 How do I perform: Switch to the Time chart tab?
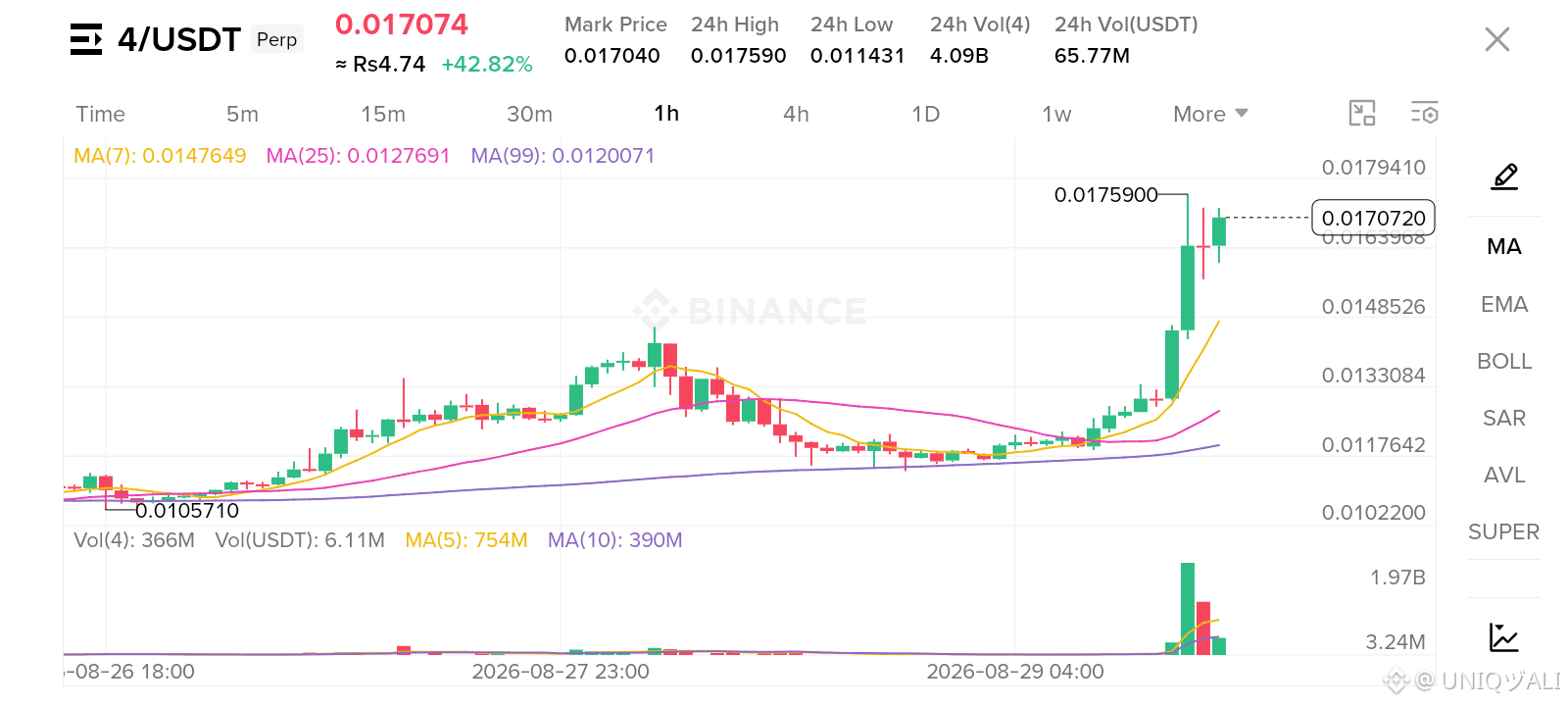pos(100,114)
